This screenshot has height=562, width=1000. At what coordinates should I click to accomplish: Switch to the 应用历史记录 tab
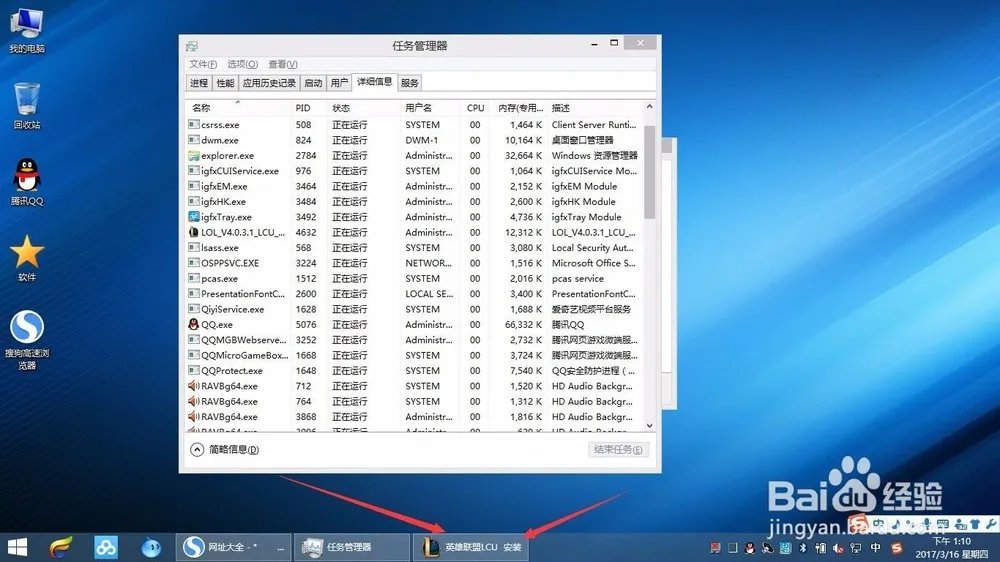pyautogui.click(x=269, y=83)
